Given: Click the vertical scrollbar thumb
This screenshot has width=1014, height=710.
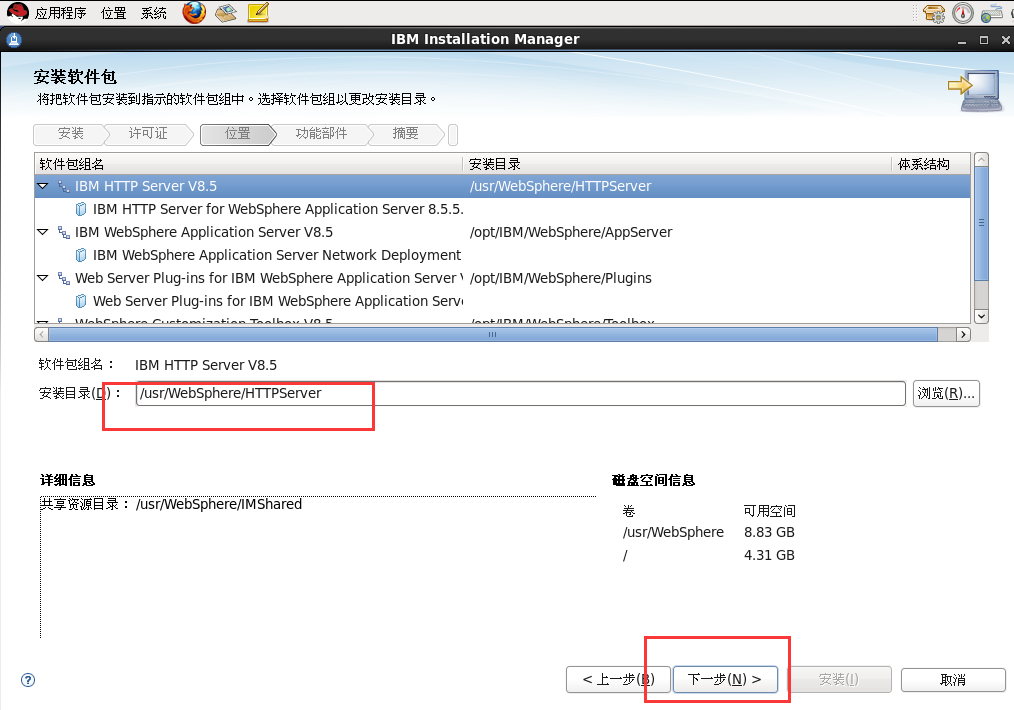Looking at the screenshot, I should click(x=982, y=223).
